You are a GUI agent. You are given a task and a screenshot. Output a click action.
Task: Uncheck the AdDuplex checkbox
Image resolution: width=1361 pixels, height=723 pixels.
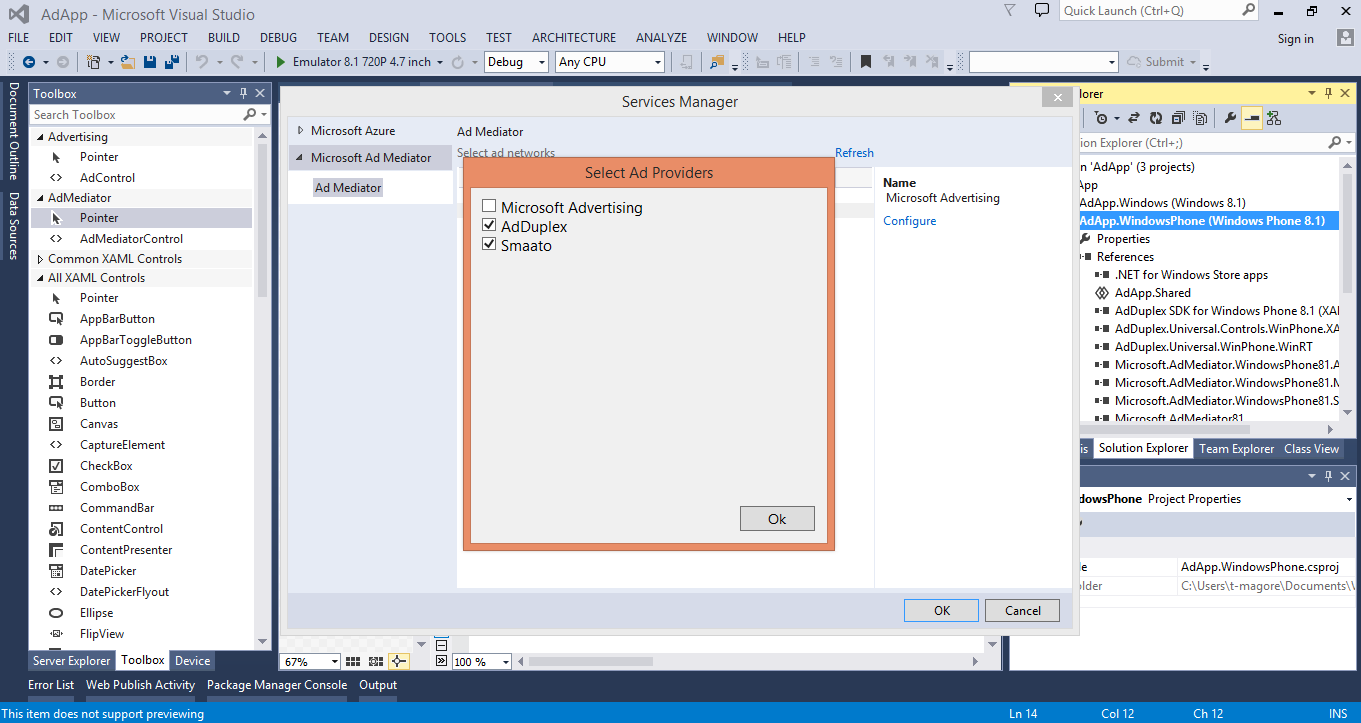(x=489, y=226)
